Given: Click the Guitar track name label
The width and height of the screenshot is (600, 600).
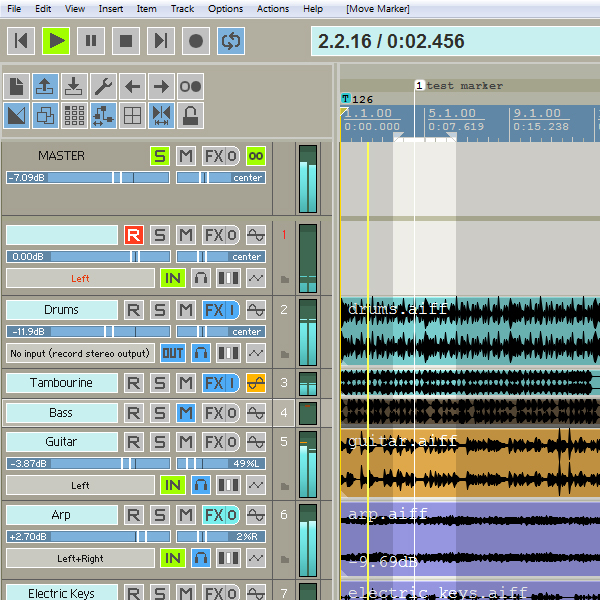Looking at the screenshot, I should (61, 441).
